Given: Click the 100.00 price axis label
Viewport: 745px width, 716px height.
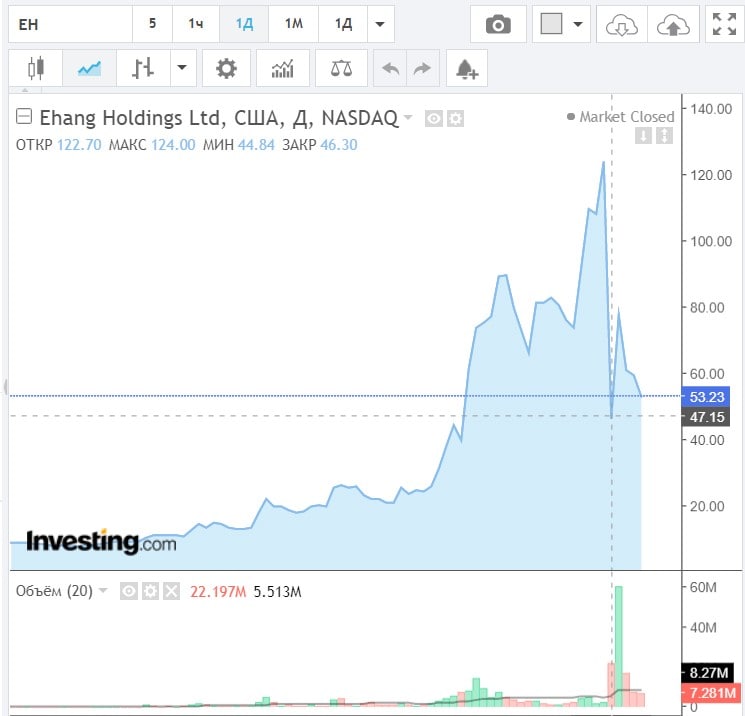Looking at the screenshot, I should [711, 241].
